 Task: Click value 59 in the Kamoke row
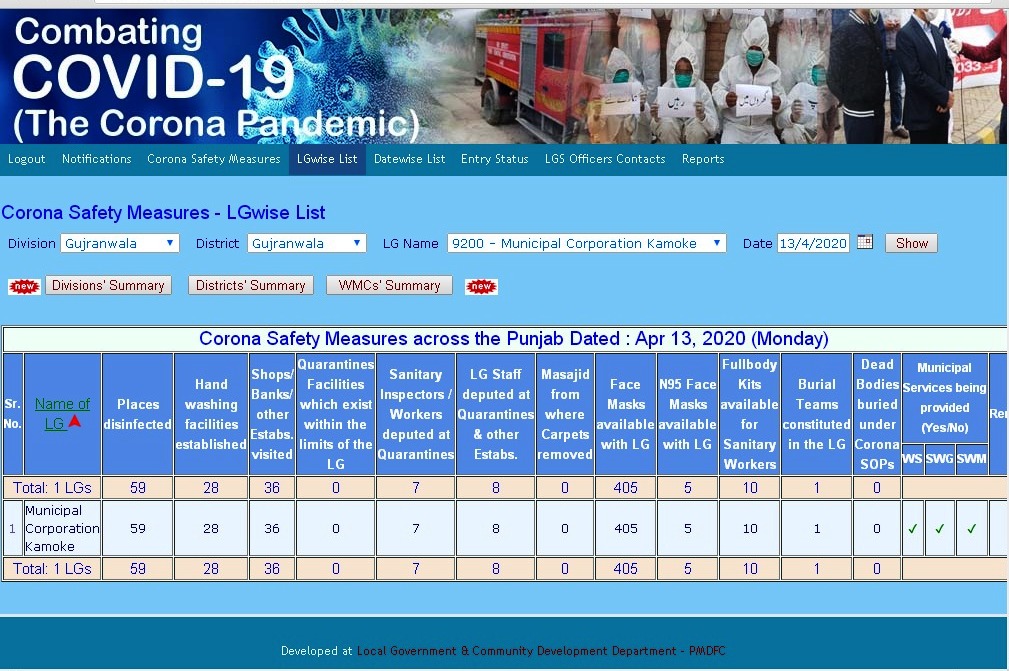138,528
